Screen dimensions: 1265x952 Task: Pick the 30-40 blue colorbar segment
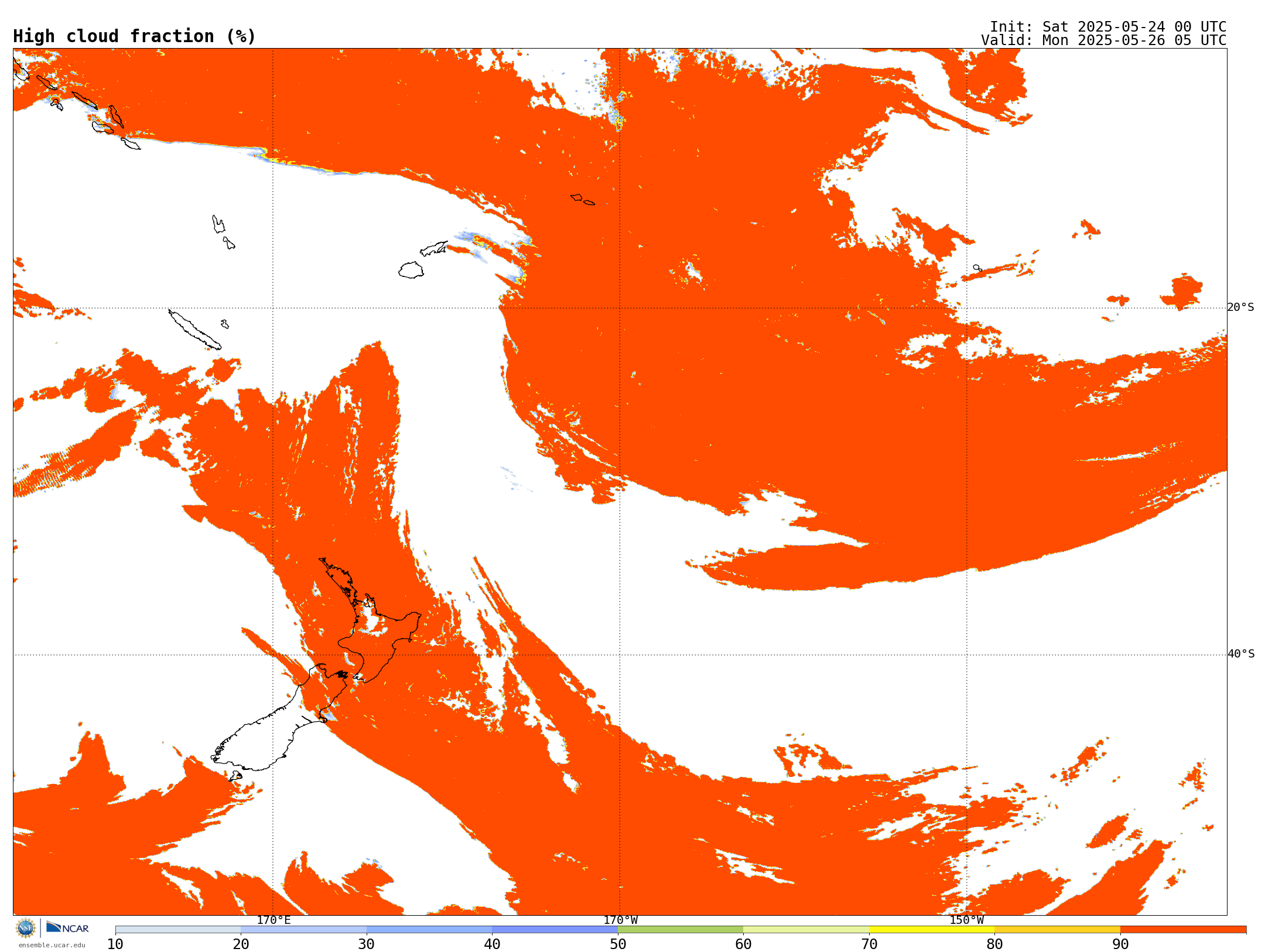[429, 930]
